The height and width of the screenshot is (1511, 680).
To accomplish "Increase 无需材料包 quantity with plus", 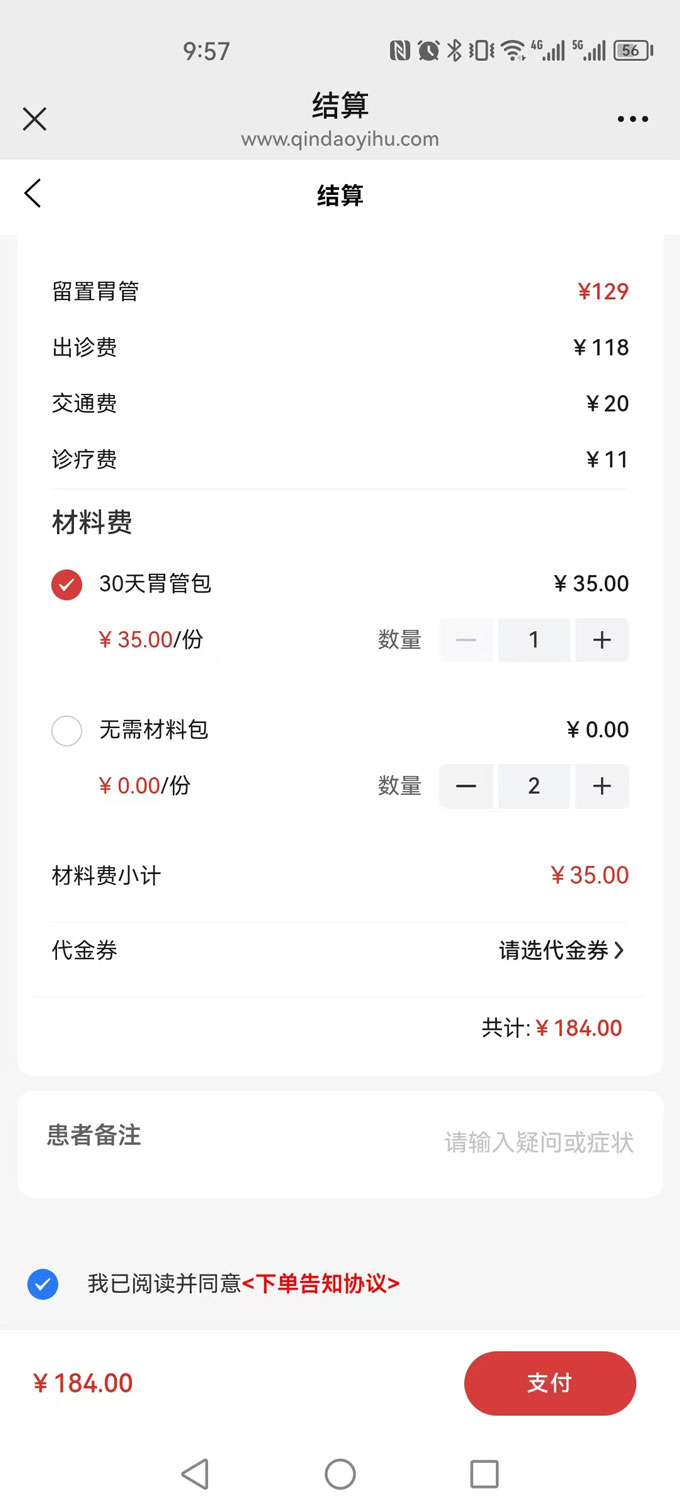I will click(602, 786).
